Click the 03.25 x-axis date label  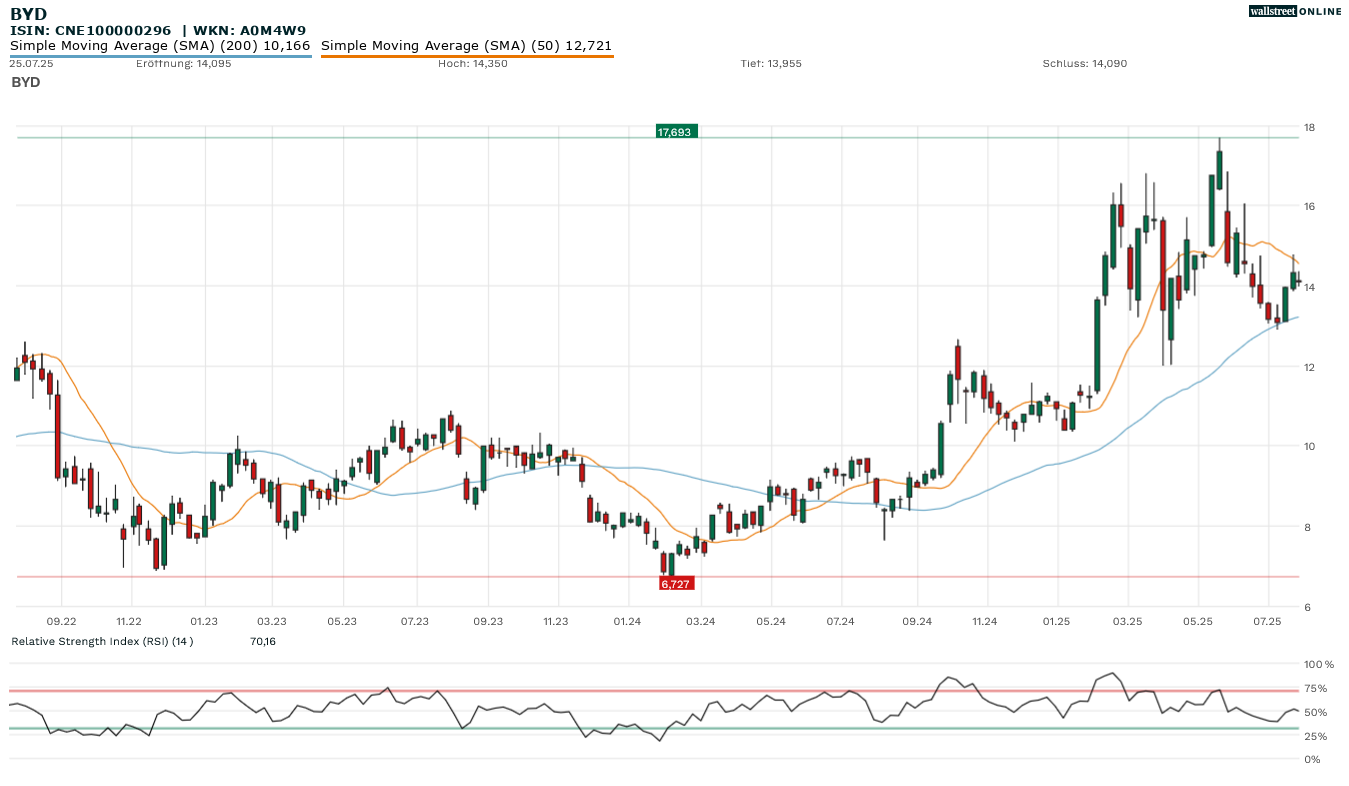pyautogui.click(x=1127, y=621)
